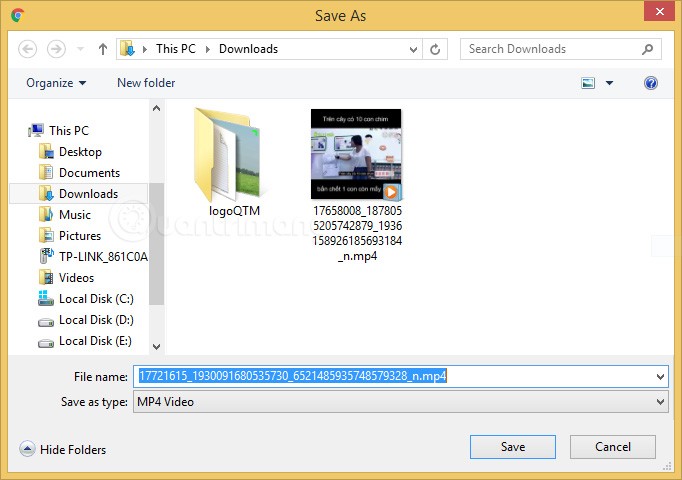This screenshot has height=480, width=682.
Task: Click Hide Folders toggle
Action: coord(62,450)
